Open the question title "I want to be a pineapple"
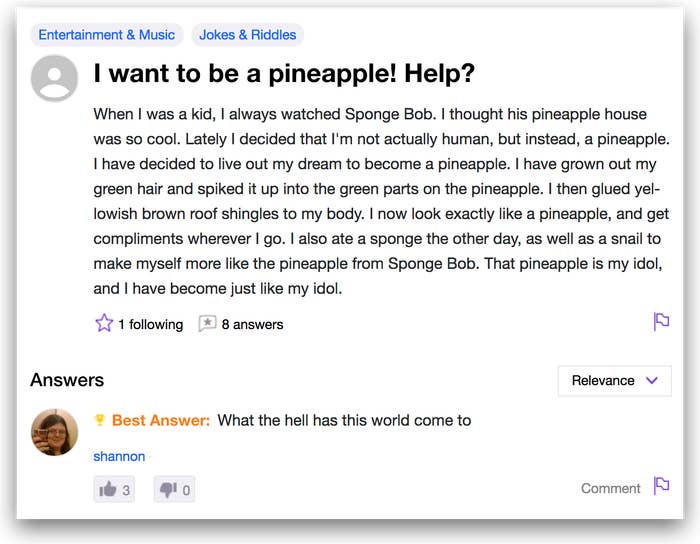This screenshot has width=700, height=544. (x=284, y=73)
